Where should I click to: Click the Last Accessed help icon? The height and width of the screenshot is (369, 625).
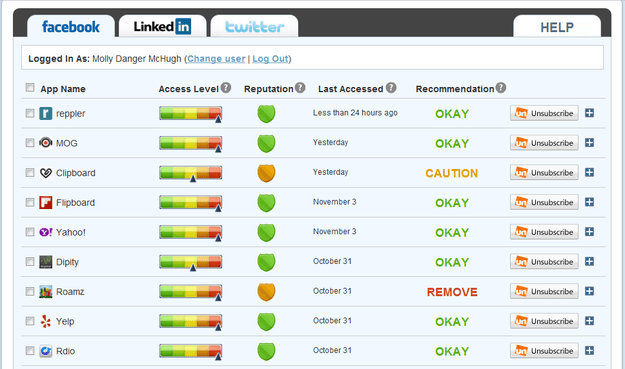391,88
